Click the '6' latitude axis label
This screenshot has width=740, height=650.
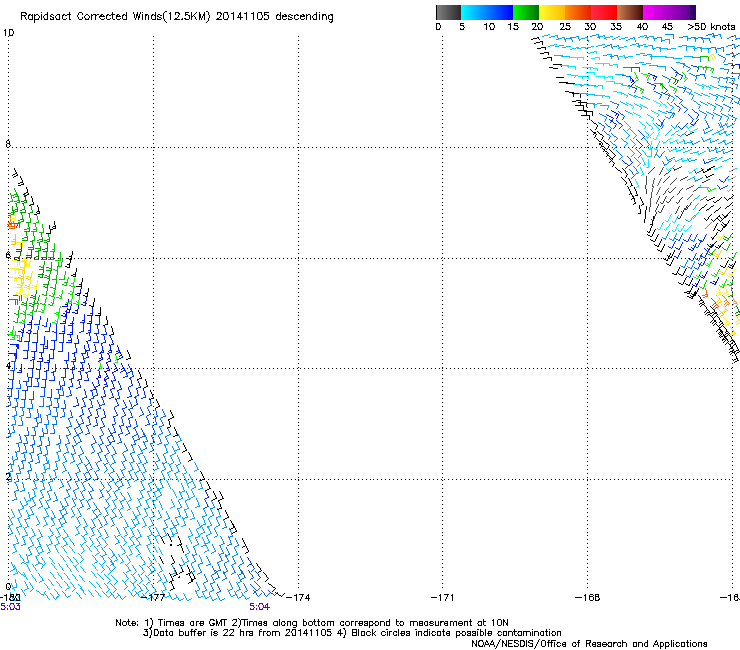(x=8, y=255)
